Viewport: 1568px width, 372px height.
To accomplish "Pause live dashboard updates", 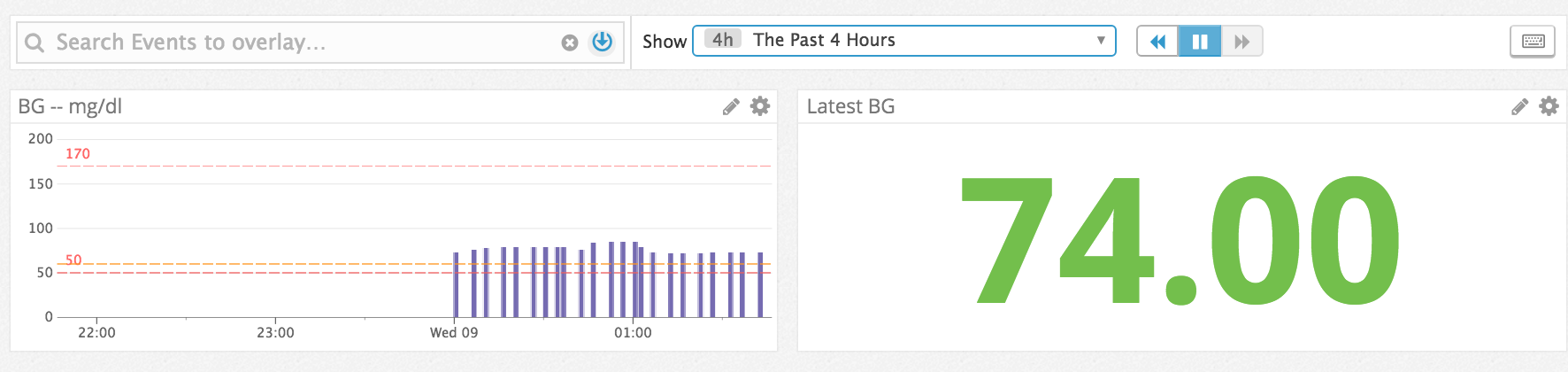I will coord(1200,41).
